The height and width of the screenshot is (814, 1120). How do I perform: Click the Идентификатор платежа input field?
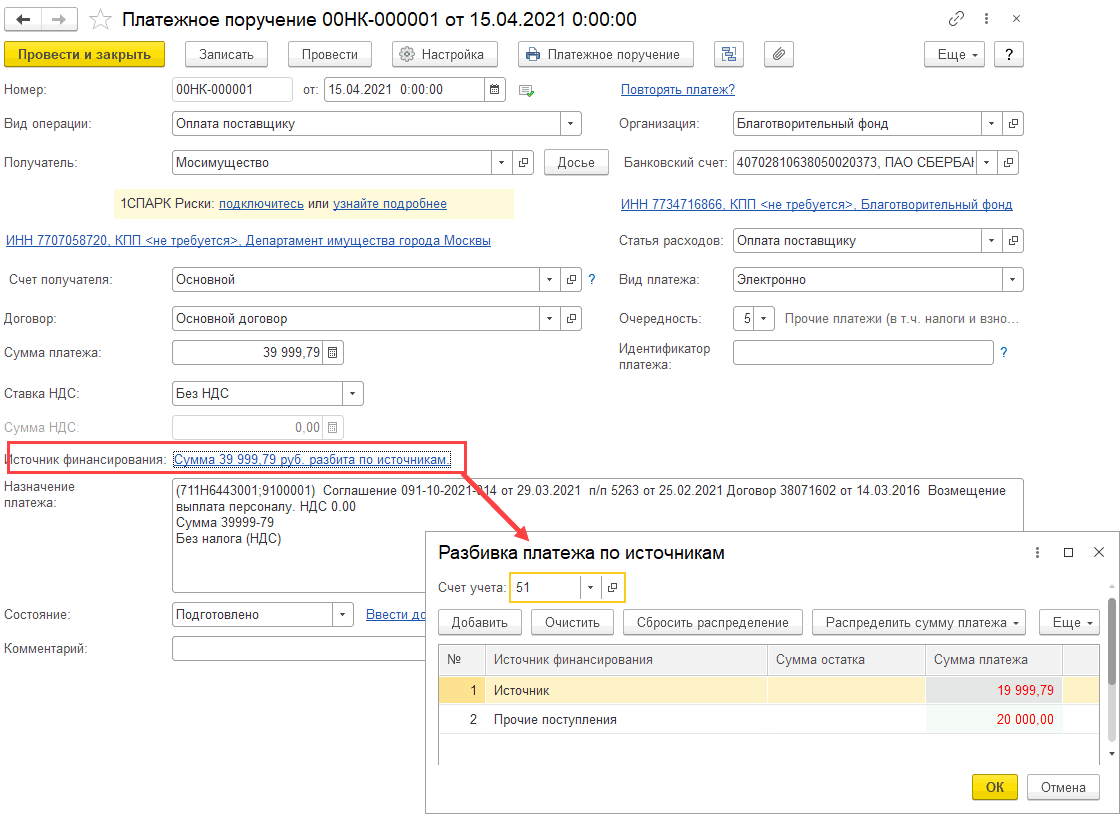click(862, 353)
